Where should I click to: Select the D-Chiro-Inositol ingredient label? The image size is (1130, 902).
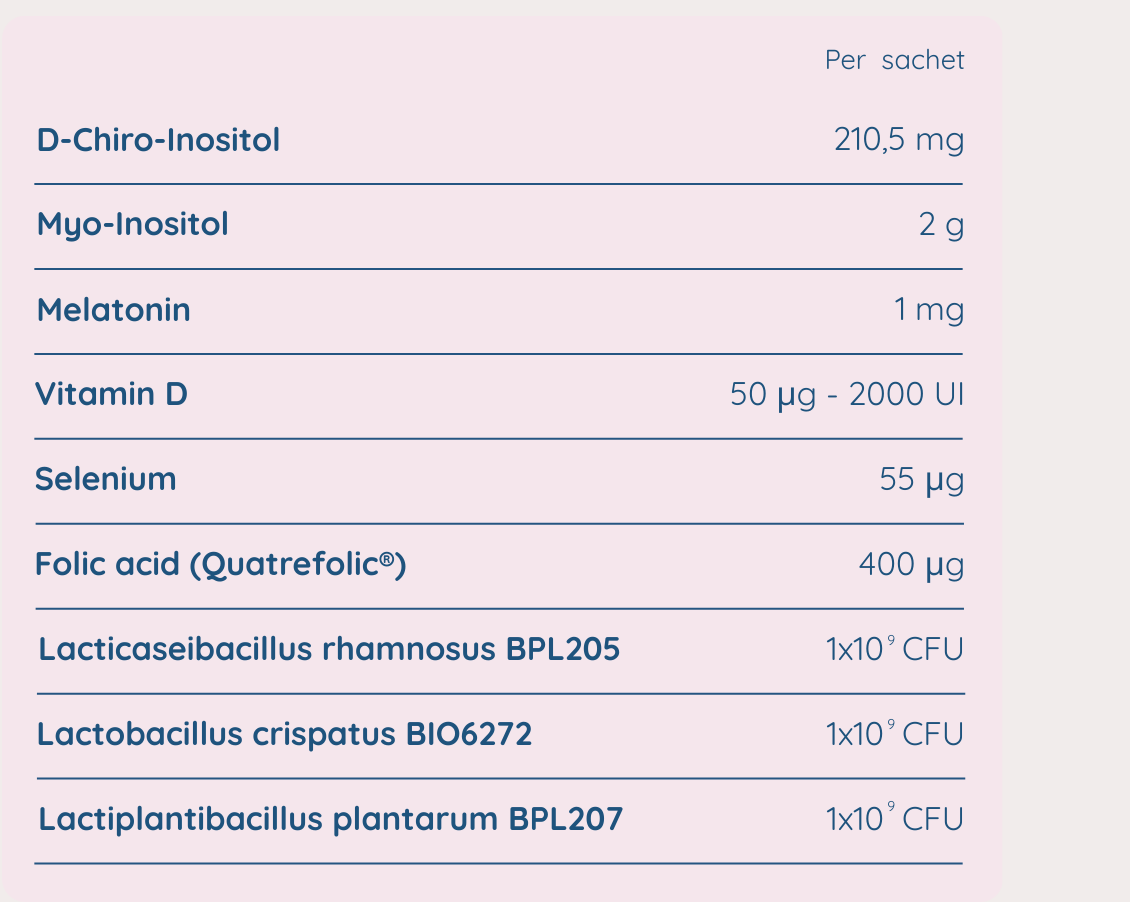[x=158, y=140]
